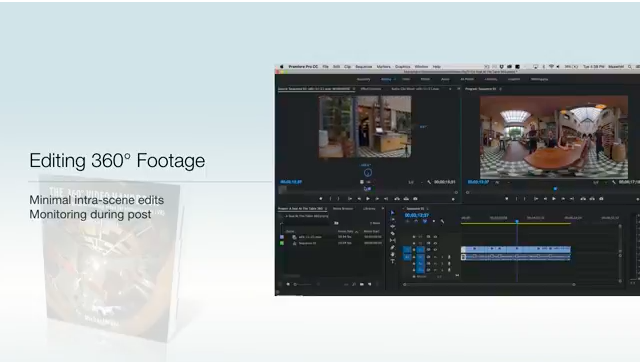Switch to the Assembly workspace
This screenshot has width=640, height=364.
(364, 79)
